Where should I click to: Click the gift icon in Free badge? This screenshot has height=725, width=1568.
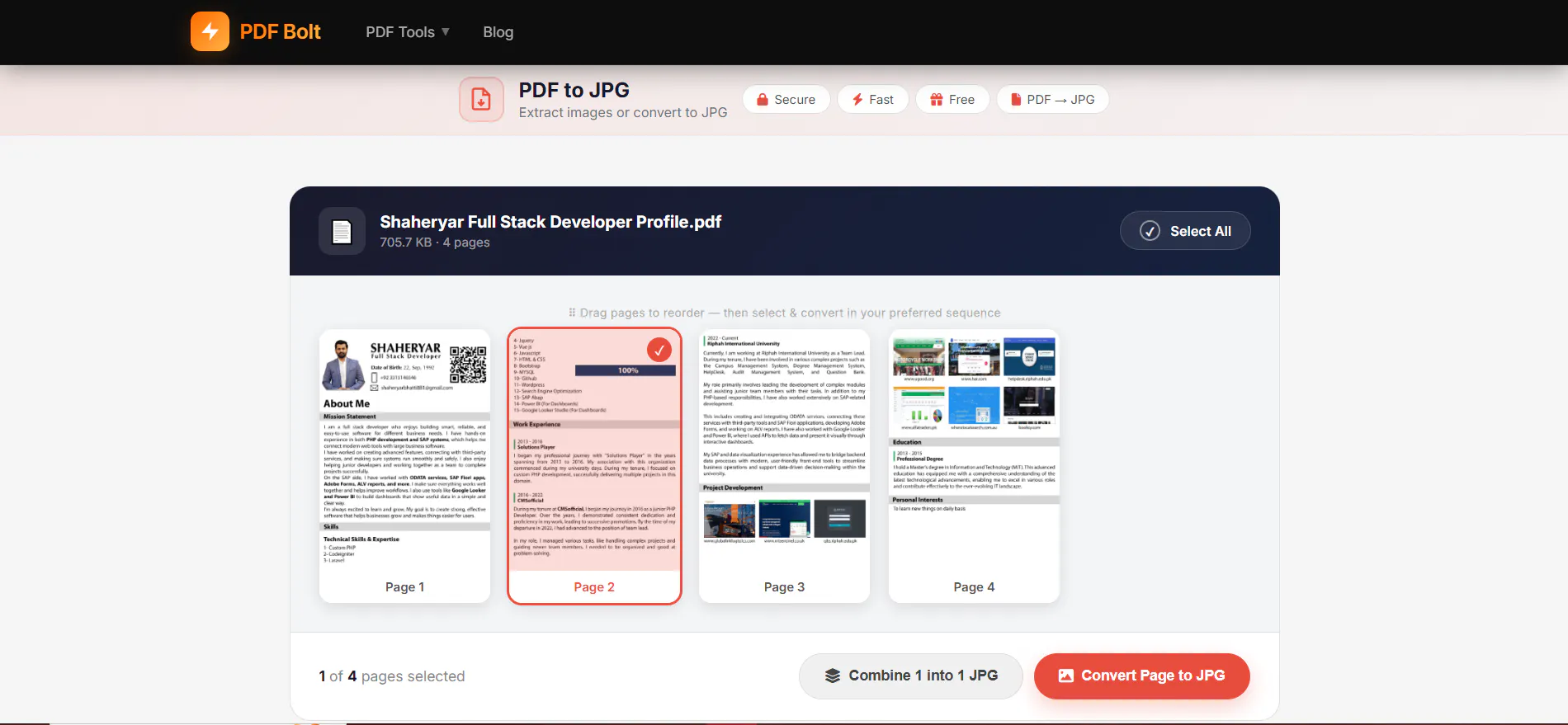point(936,100)
